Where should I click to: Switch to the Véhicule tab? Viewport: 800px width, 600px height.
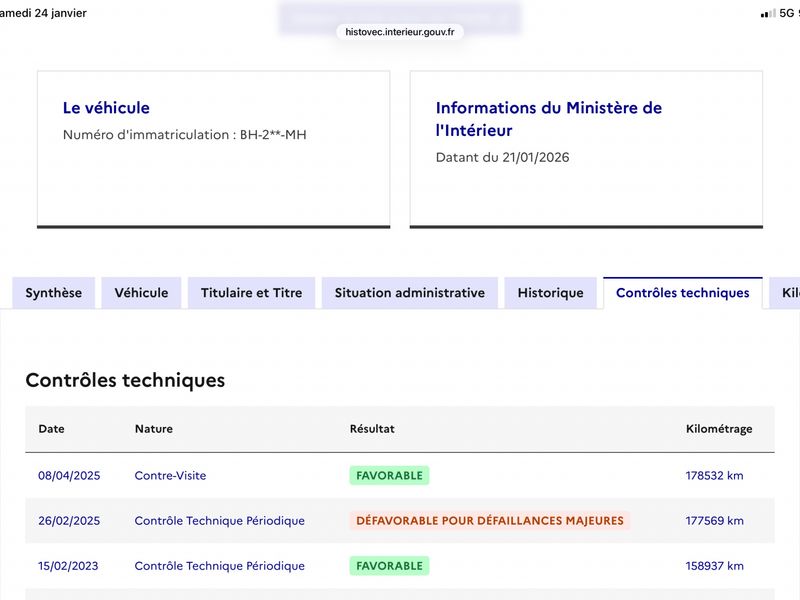tap(141, 293)
